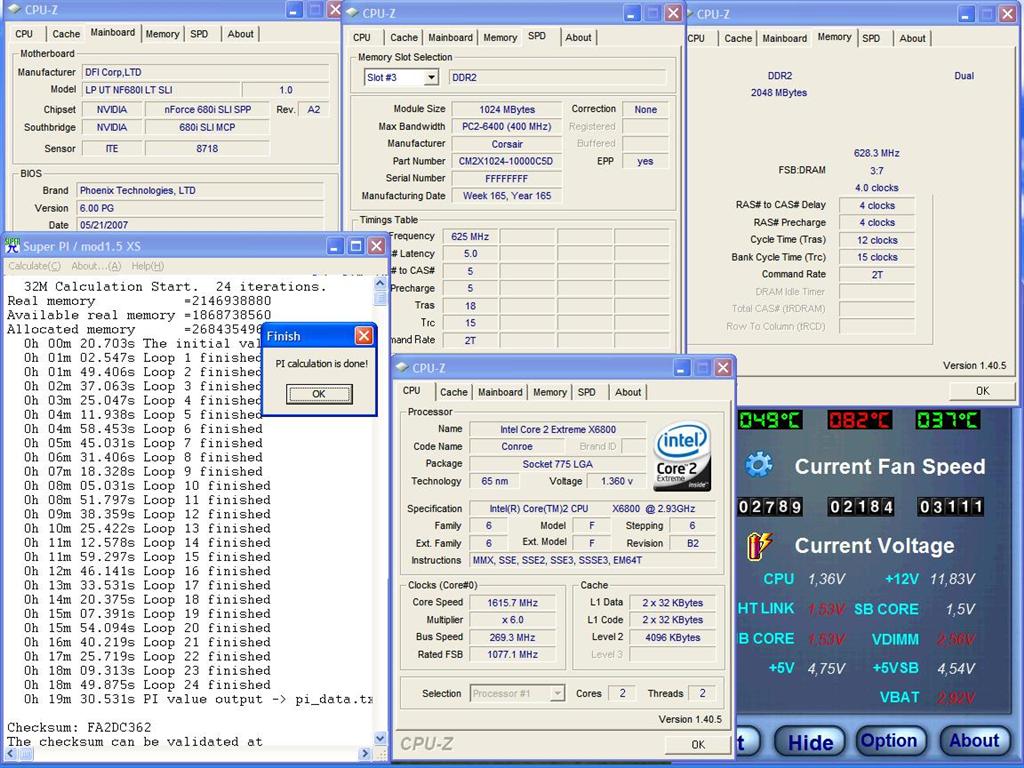Click the Hide button in the monitoring panel

810,742
